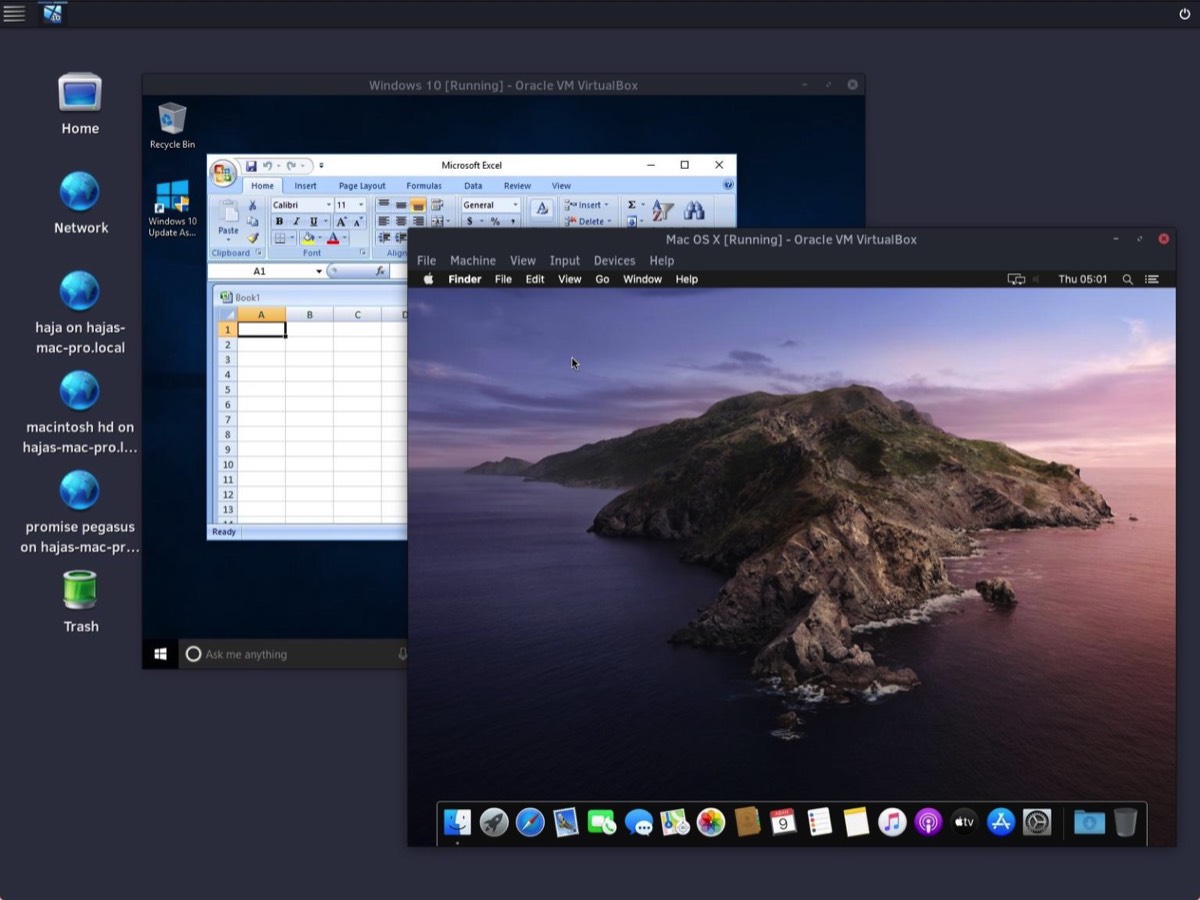Click the Excel Save icon
The image size is (1200, 900).
coord(251,166)
